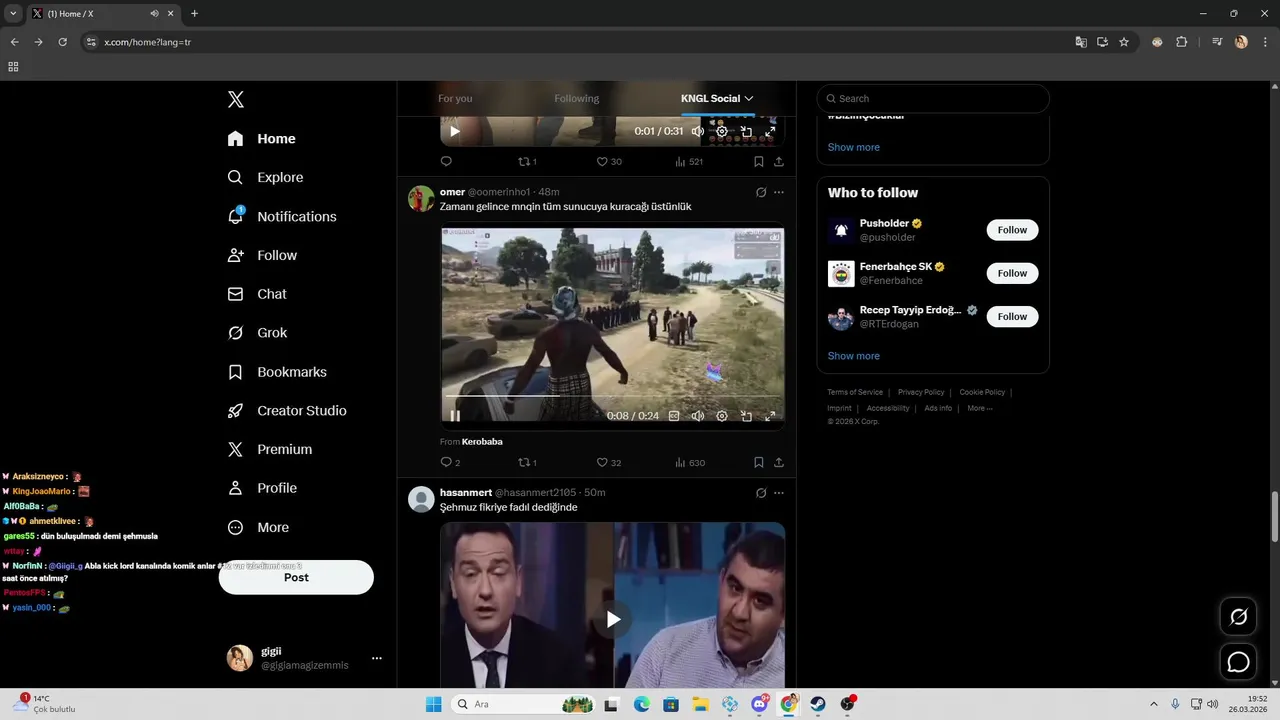Pause the omer post video
Screen dimensions: 1280x720
pyautogui.click(x=455, y=416)
